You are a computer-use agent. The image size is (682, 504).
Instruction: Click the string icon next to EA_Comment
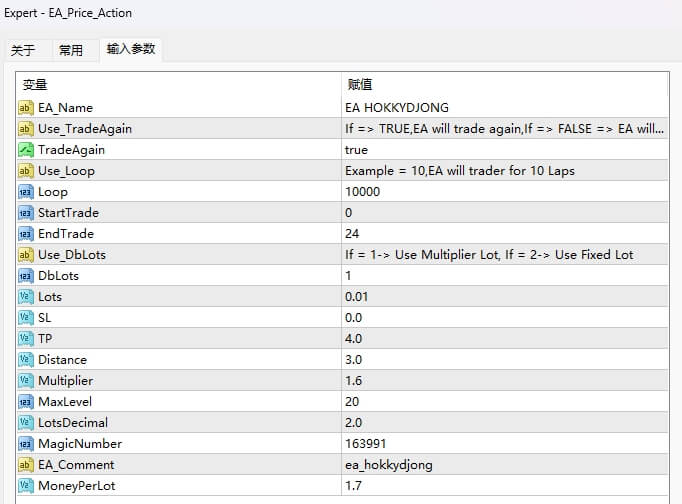click(x=26, y=465)
